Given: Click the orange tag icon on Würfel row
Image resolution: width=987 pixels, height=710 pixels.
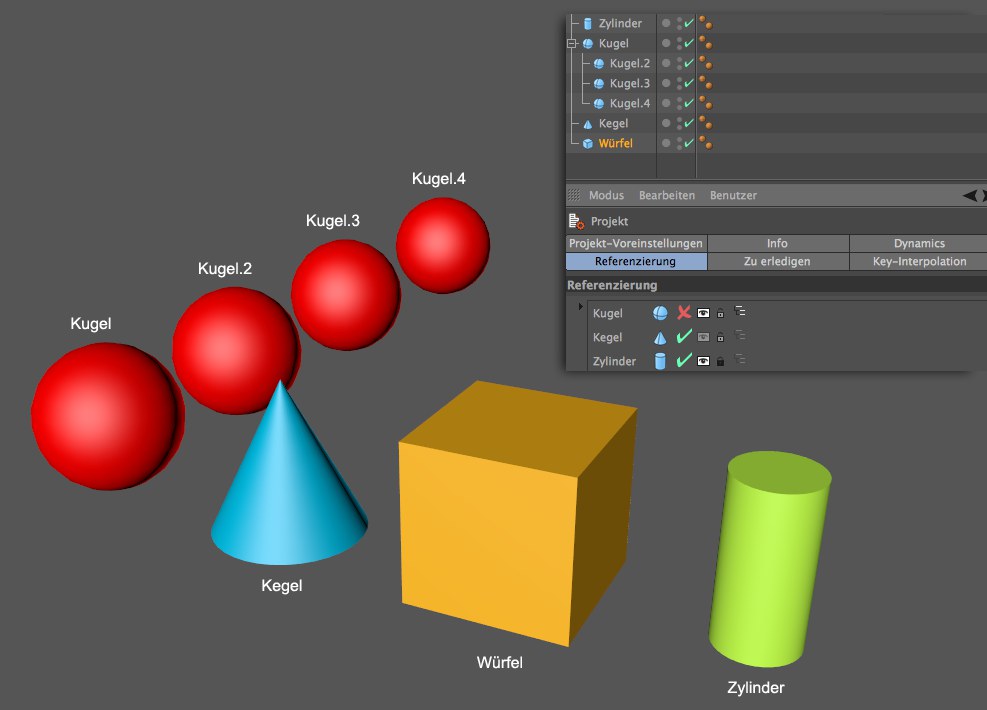Looking at the screenshot, I should 705,144.
